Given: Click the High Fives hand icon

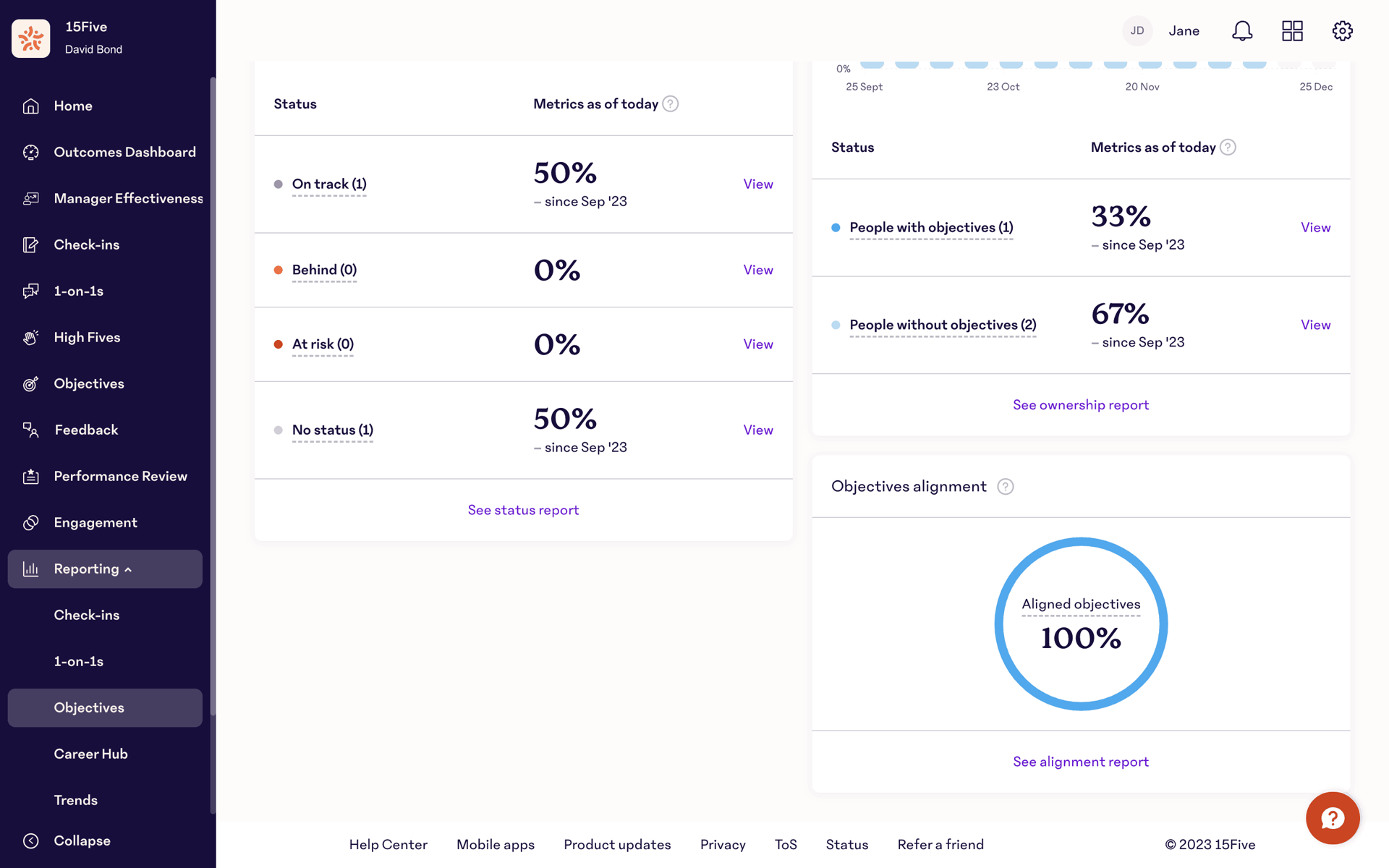Looking at the screenshot, I should pos(30,337).
